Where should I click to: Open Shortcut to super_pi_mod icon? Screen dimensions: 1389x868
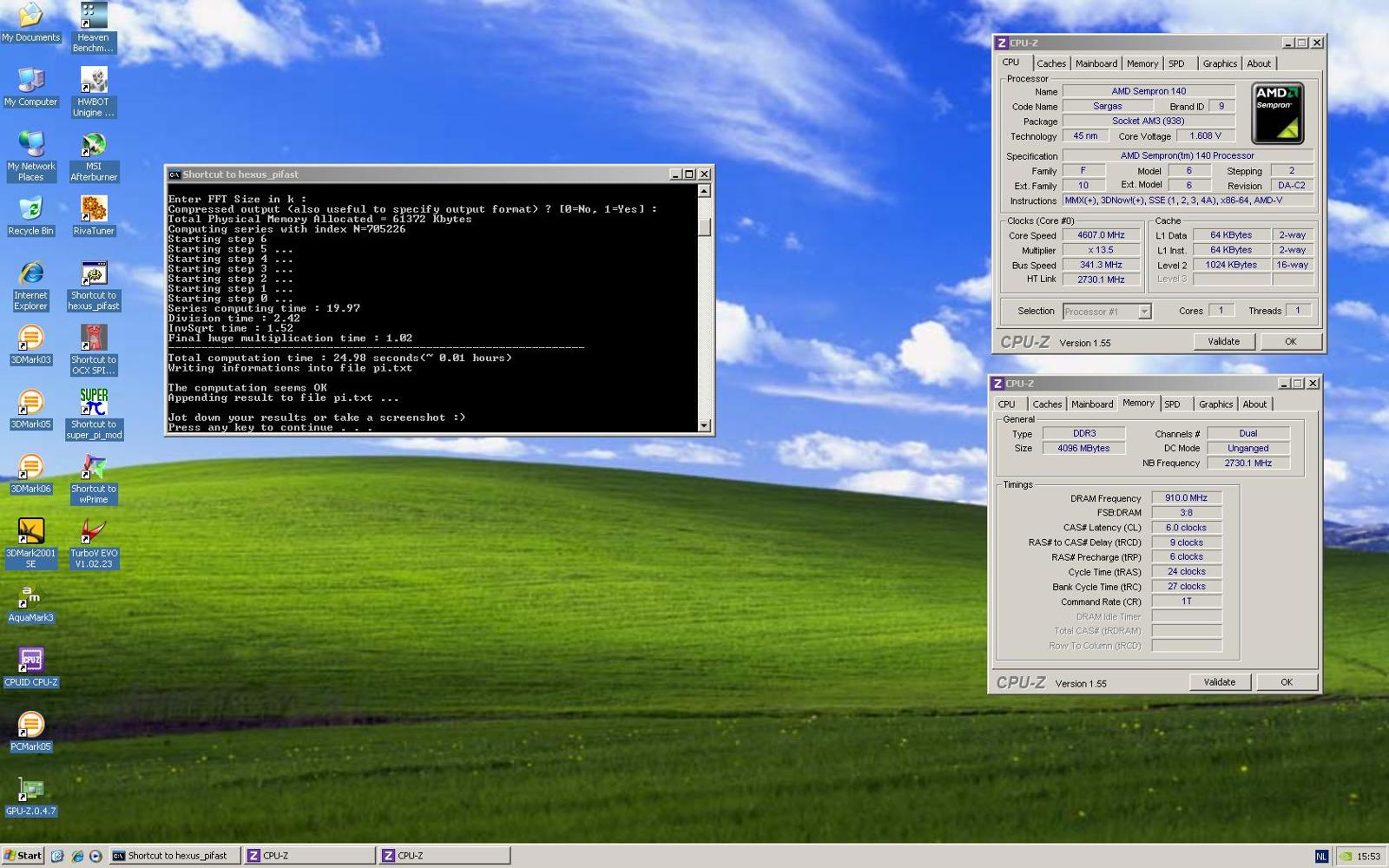93,414
